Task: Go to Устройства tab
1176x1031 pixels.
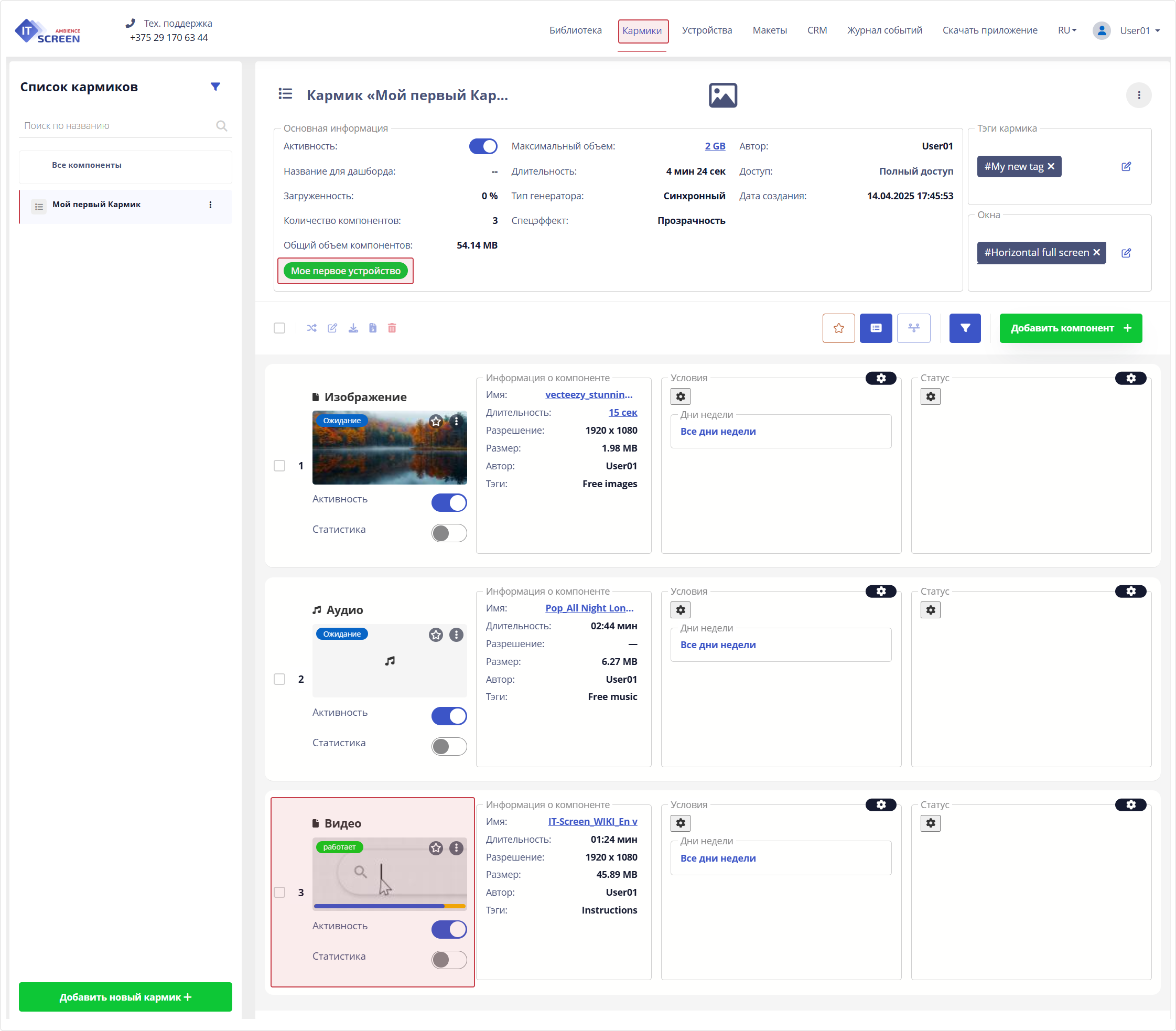Action: tap(706, 30)
